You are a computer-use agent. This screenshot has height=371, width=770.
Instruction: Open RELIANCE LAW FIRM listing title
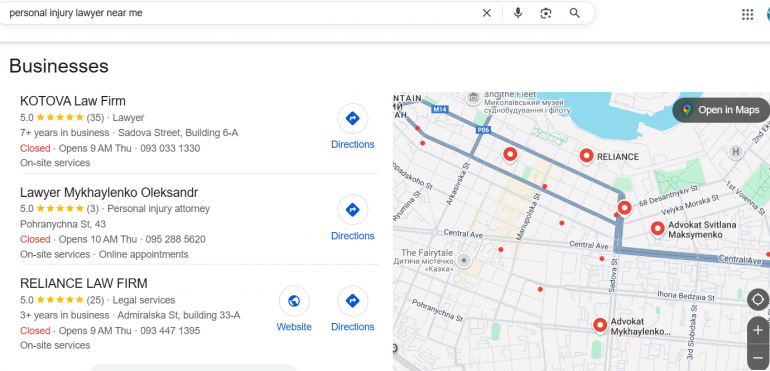pos(83,284)
